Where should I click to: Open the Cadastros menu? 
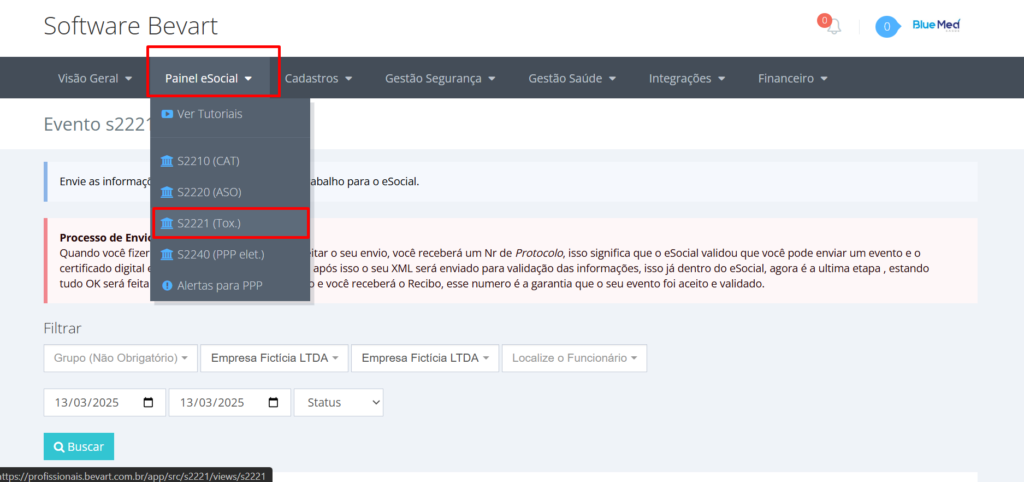coord(318,78)
